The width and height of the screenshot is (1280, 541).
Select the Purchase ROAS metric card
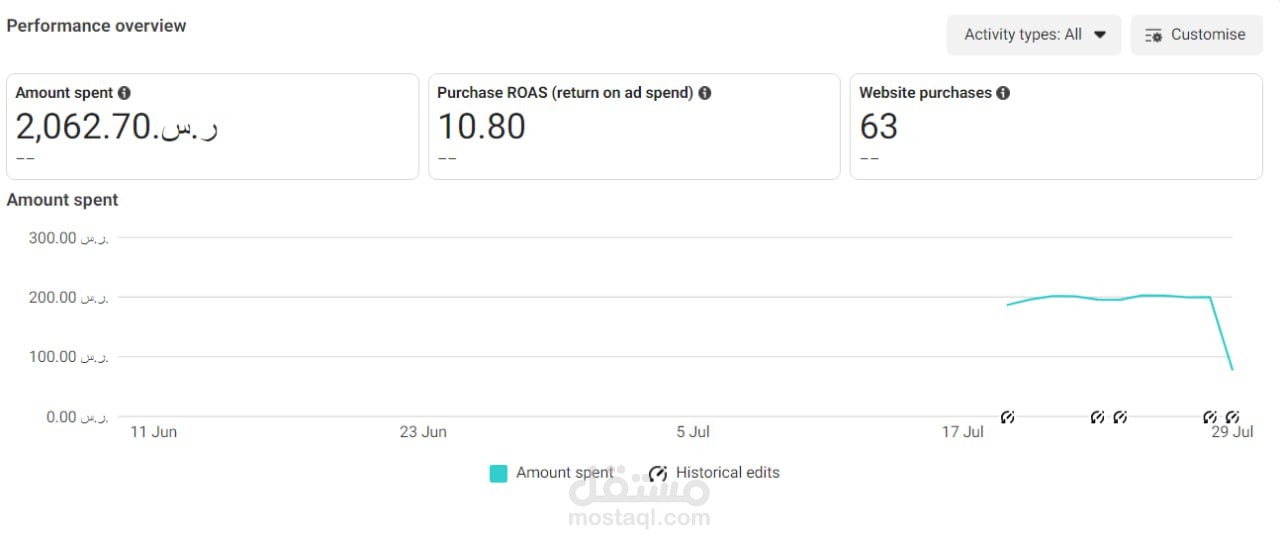pyautogui.click(x=634, y=127)
